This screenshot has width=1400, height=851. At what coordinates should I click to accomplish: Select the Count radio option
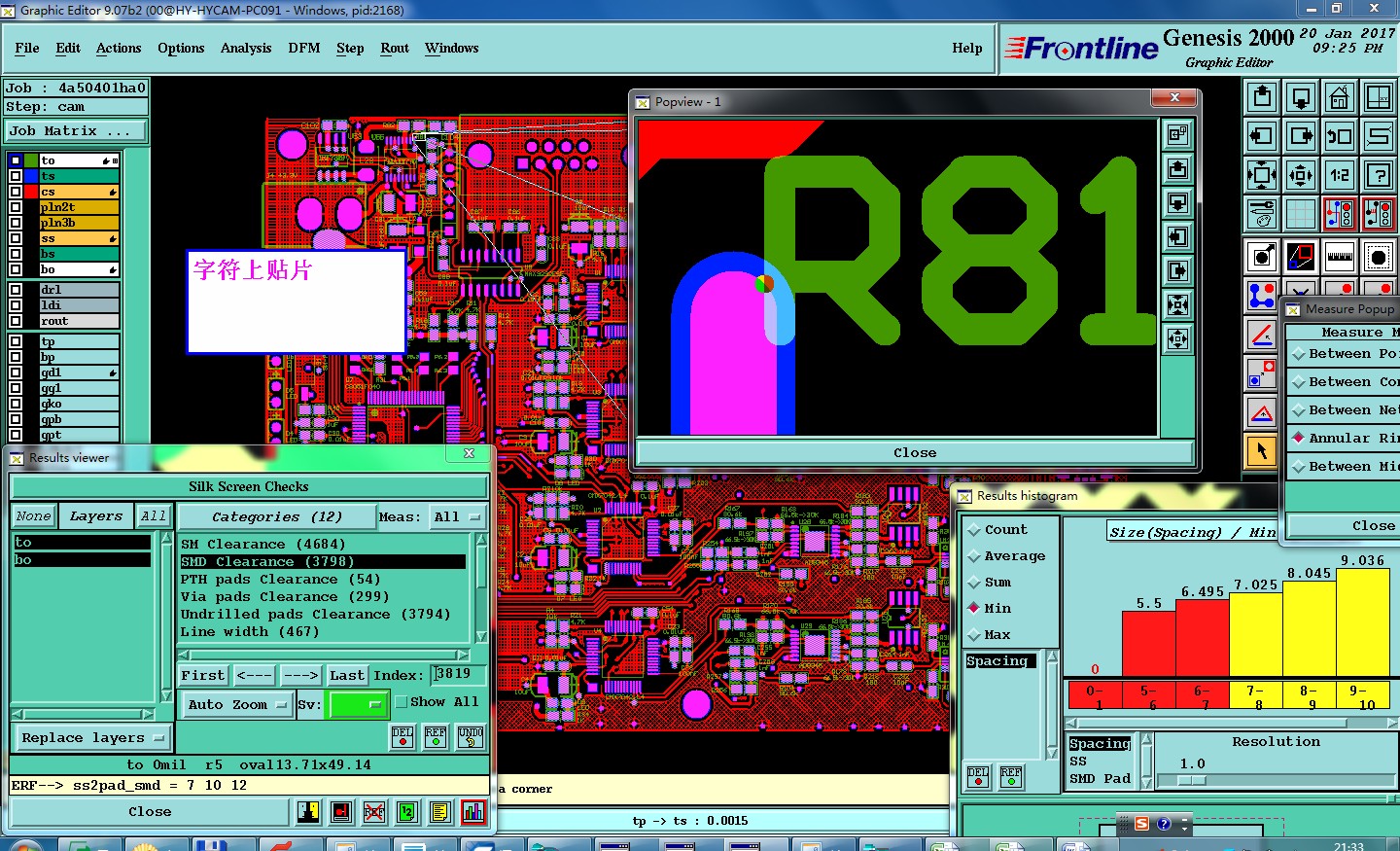974,530
